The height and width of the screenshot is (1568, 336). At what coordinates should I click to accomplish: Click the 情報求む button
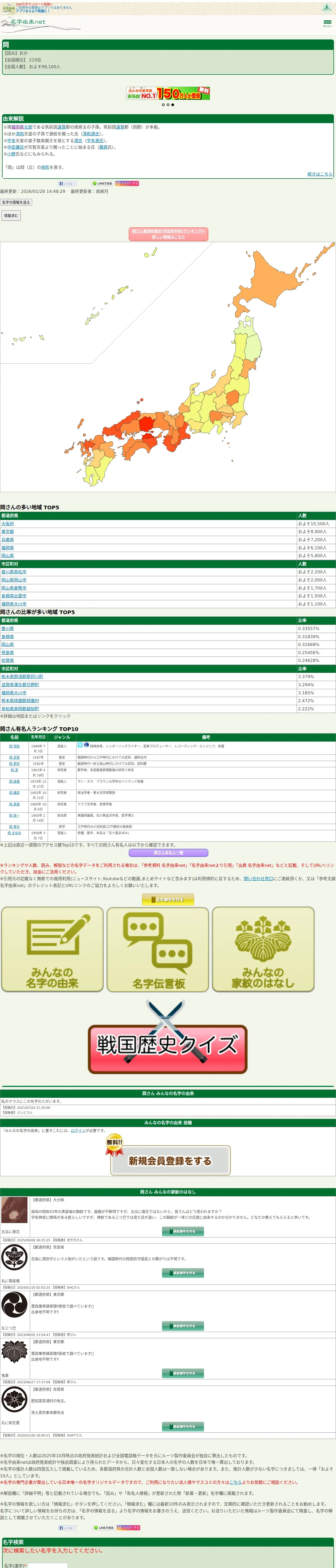pos(10,216)
